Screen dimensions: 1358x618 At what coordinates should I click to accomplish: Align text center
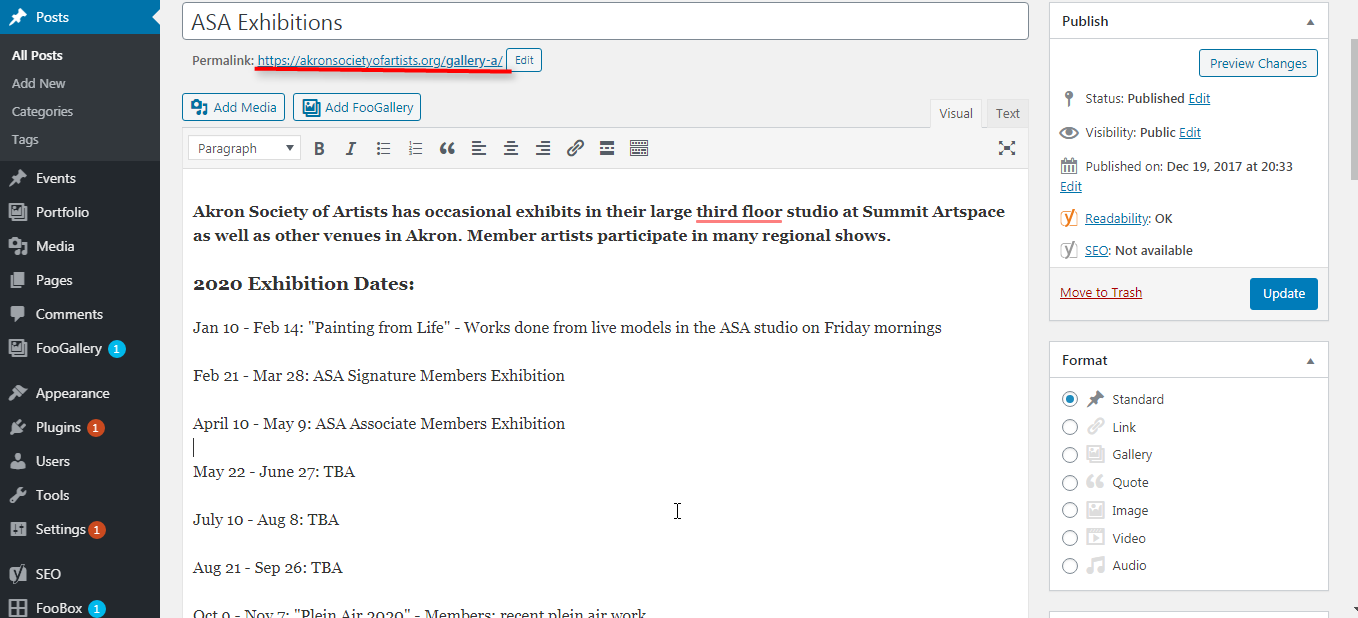[x=511, y=148]
